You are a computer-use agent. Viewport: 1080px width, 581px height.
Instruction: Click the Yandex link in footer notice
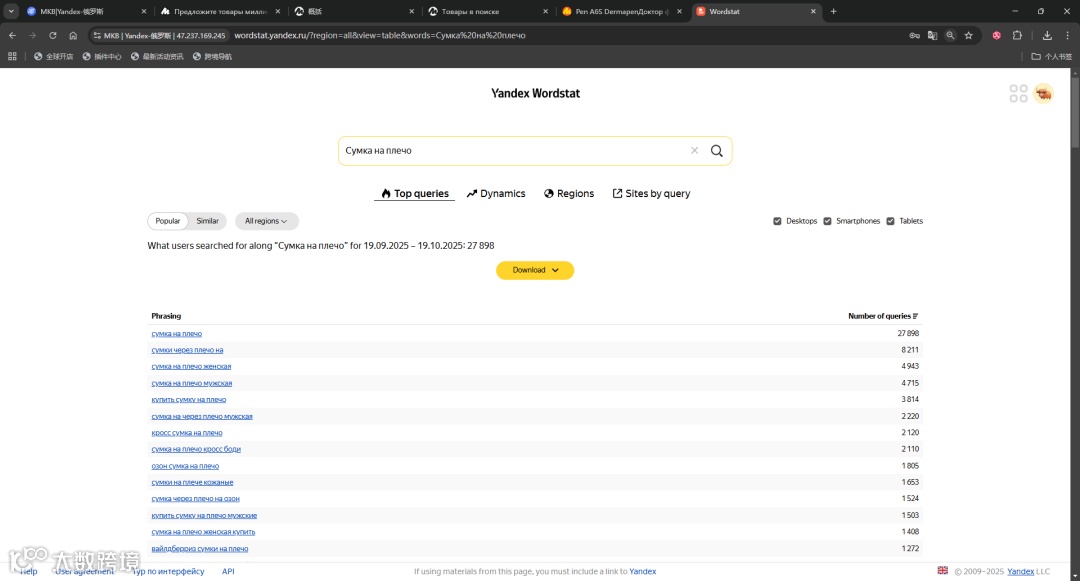click(643, 571)
